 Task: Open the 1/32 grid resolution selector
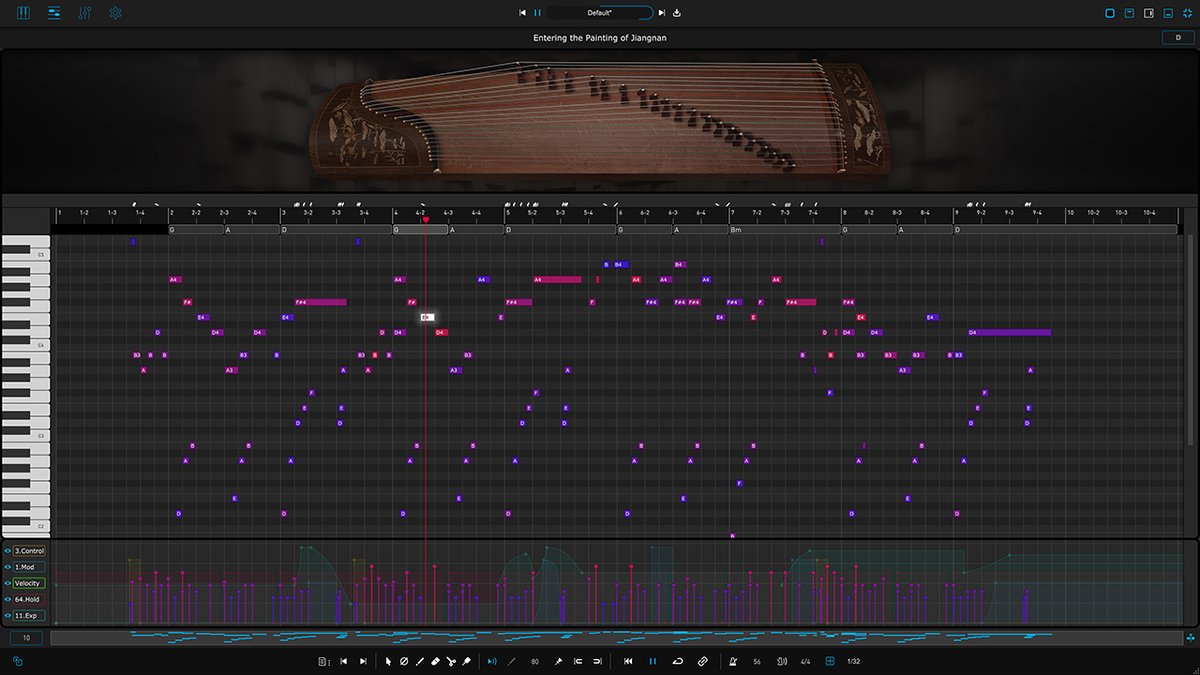[854, 661]
